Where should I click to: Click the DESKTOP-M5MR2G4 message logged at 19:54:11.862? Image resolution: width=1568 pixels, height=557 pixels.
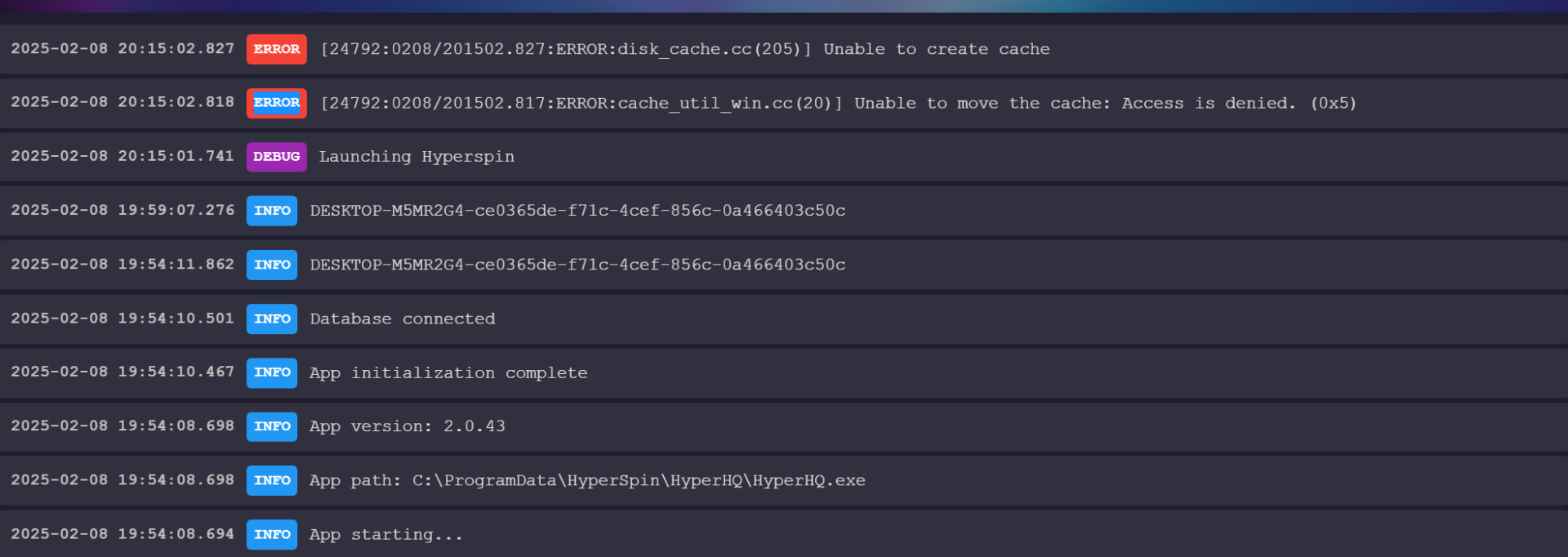pos(577,265)
